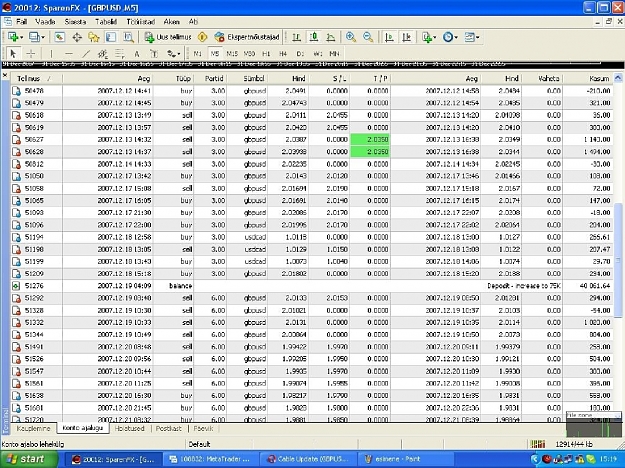Click the green T/P cell of order 50628
625x468 pixels.
(x=370, y=152)
